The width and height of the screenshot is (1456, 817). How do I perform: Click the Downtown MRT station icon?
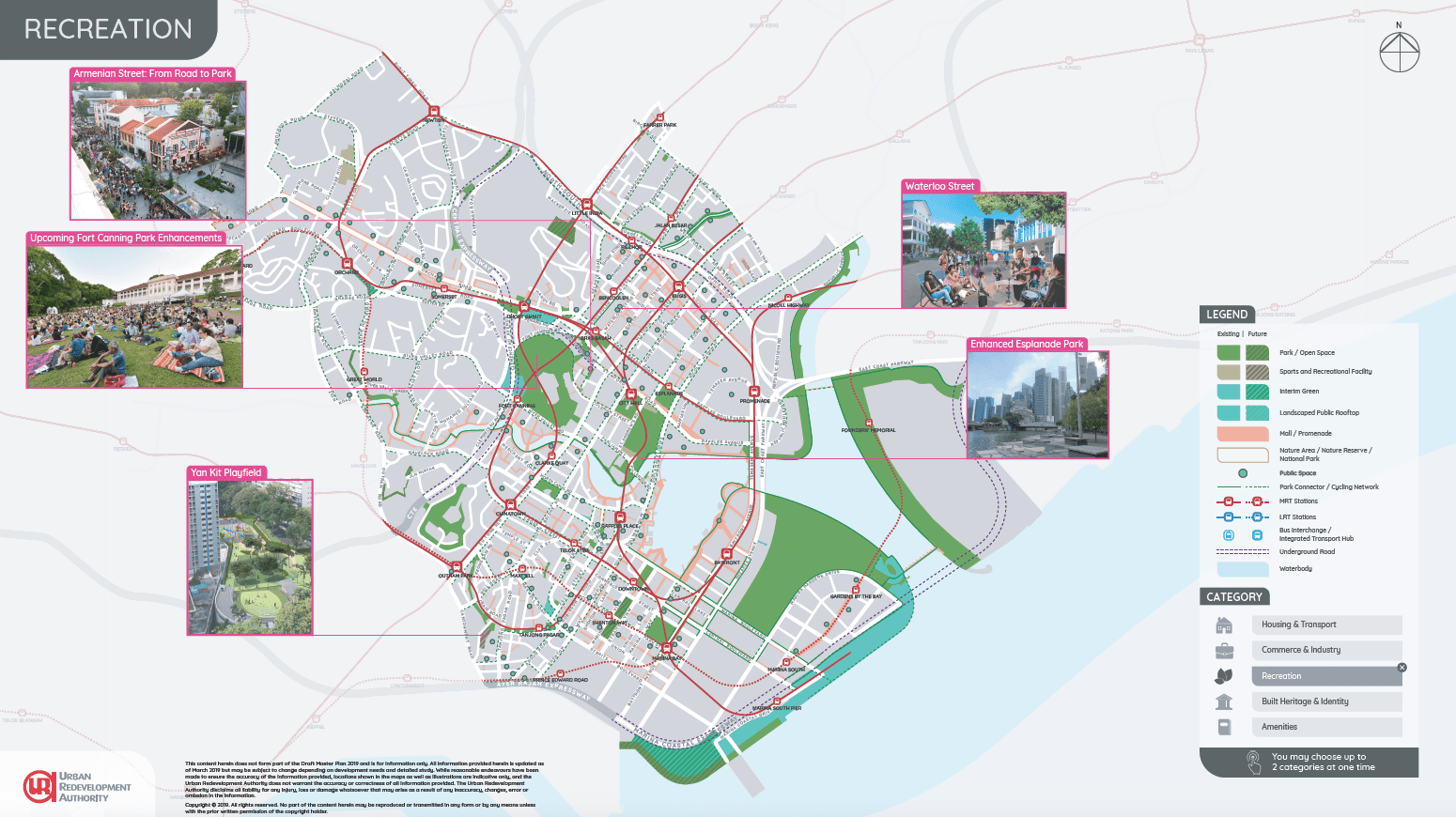click(x=634, y=582)
